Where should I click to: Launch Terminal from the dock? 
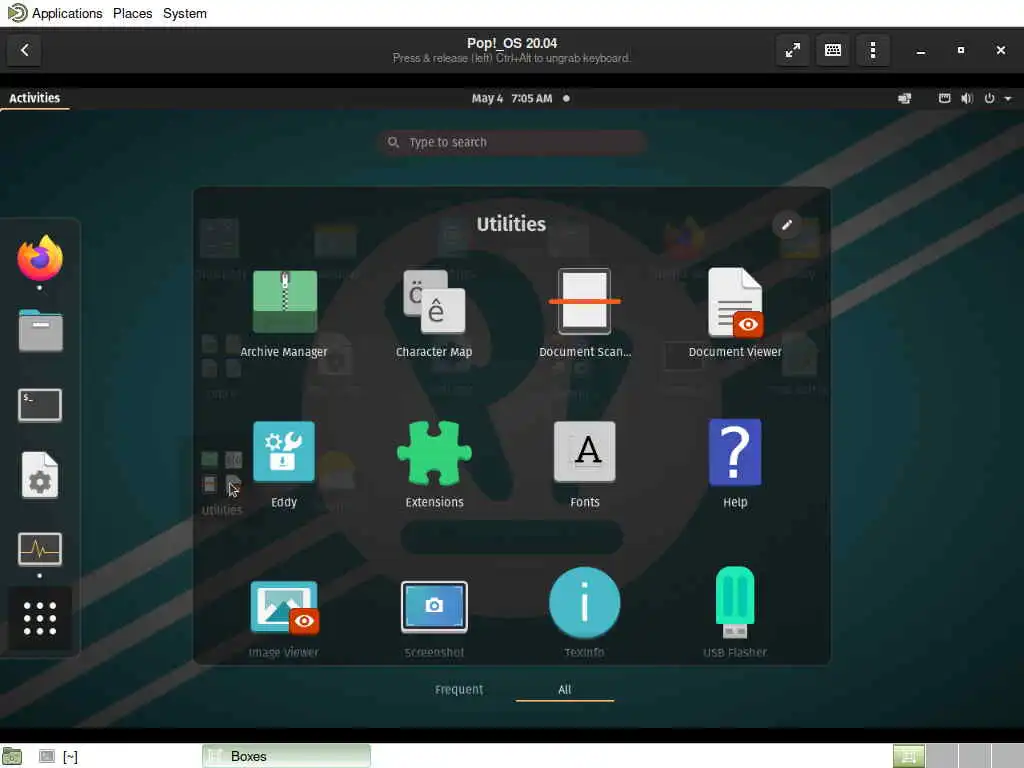pyautogui.click(x=40, y=405)
